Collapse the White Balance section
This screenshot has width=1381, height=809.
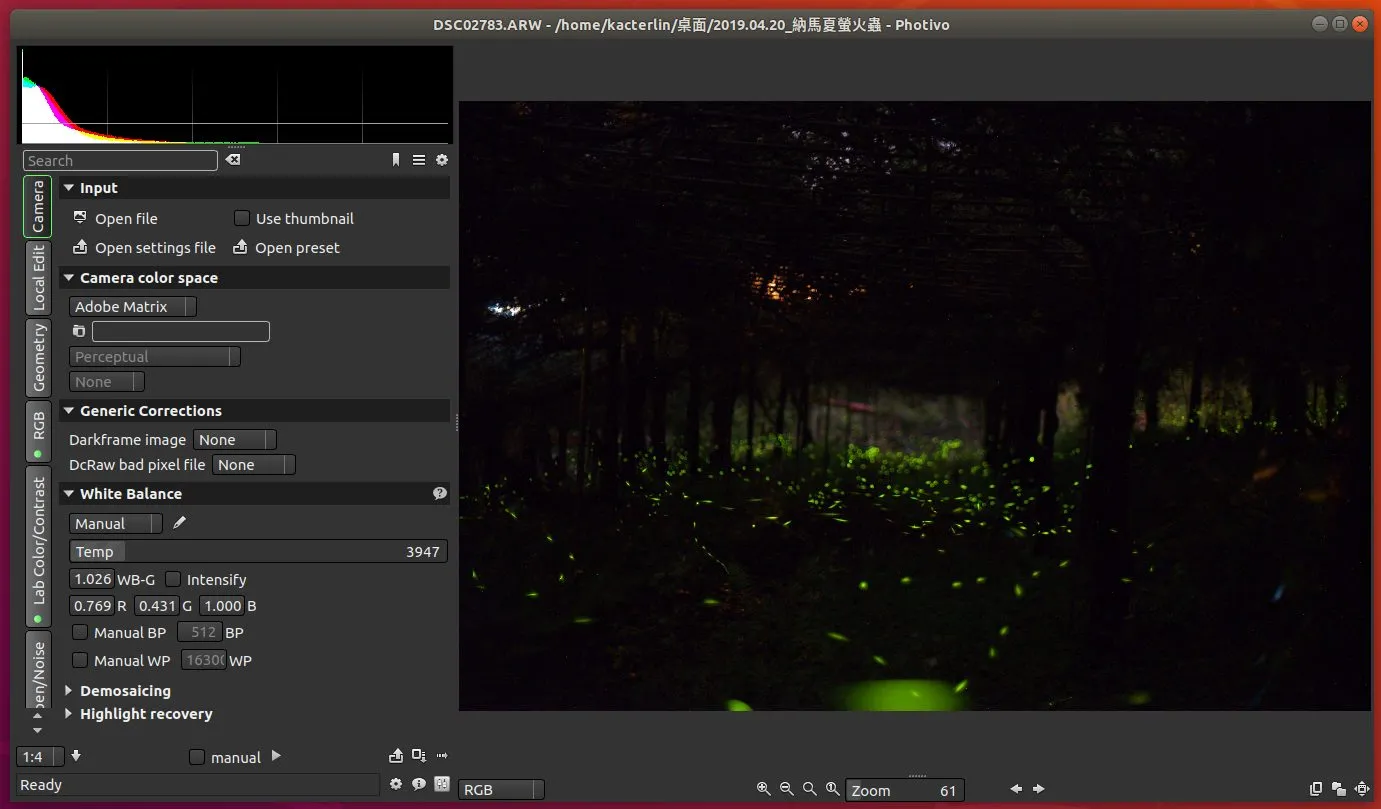pyautogui.click(x=255, y=493)
